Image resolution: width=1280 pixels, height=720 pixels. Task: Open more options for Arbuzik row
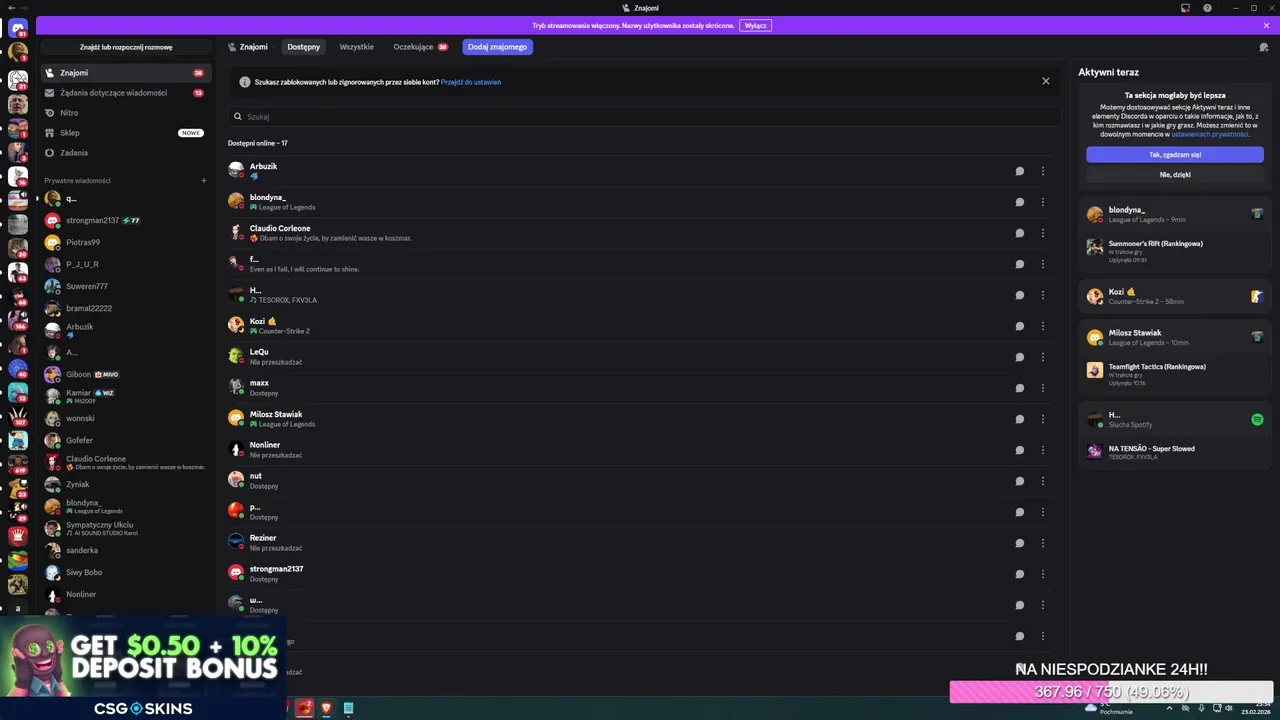[x=1043, y=171]
